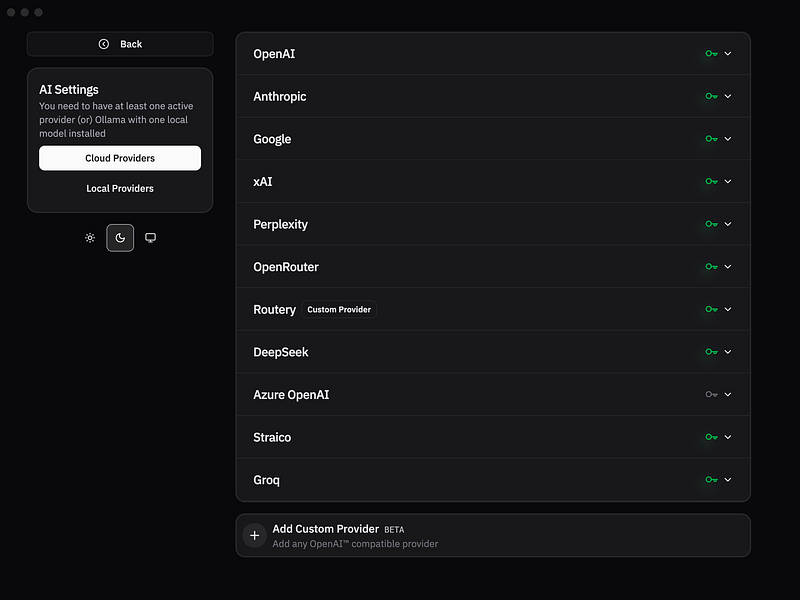800x600 pixels.
Task: Expand the OpenAI provider chevron
Action: (x=728, y=54)
